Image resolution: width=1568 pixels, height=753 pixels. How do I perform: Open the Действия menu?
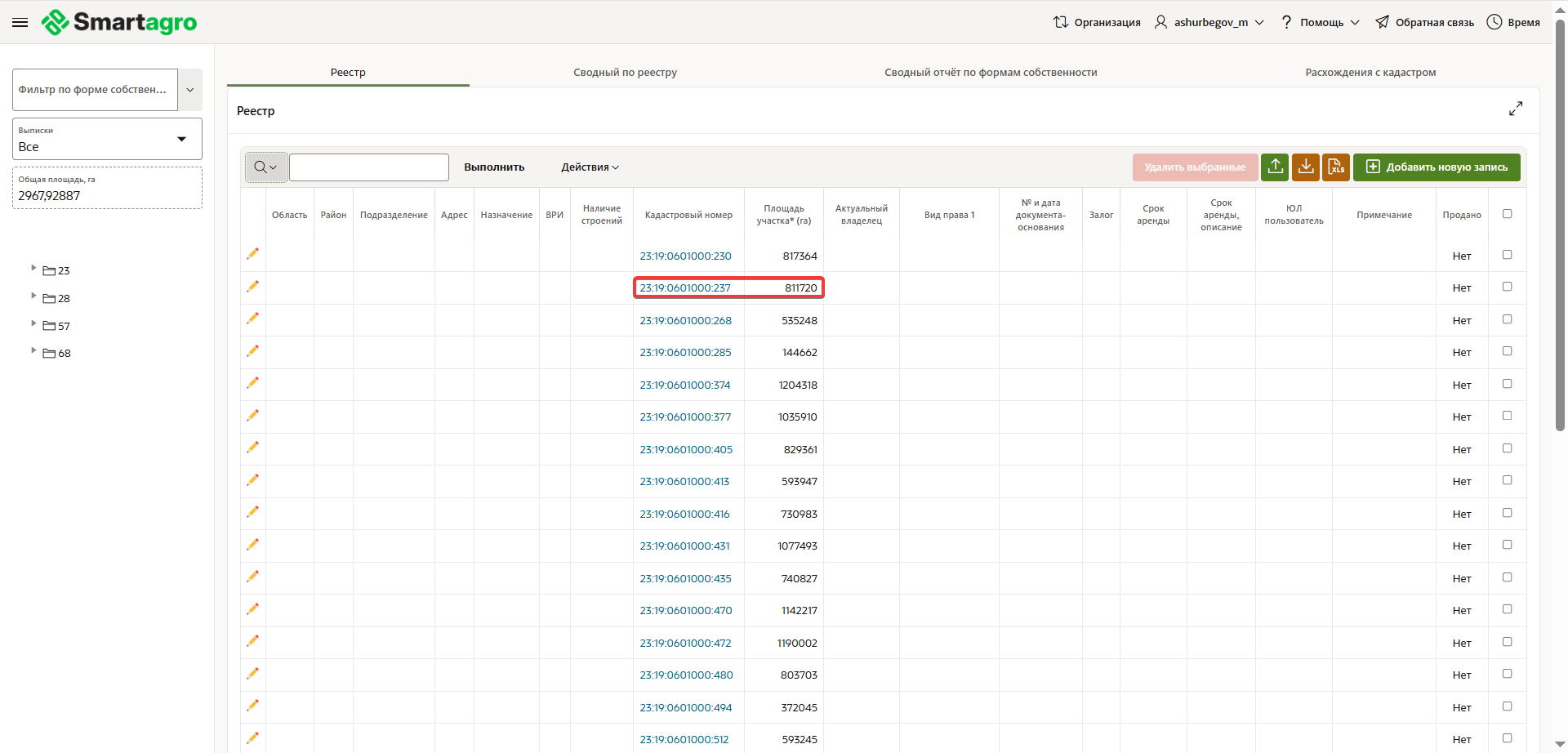[590, 167]
